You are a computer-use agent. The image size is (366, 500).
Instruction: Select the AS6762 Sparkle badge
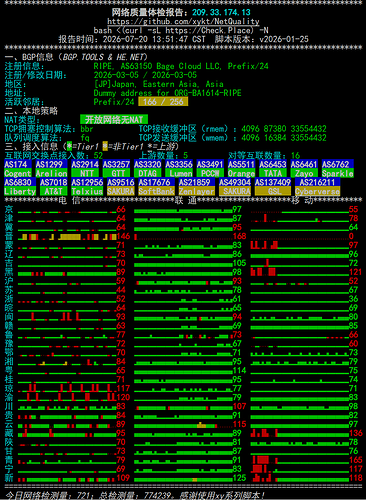pos(338,169)
